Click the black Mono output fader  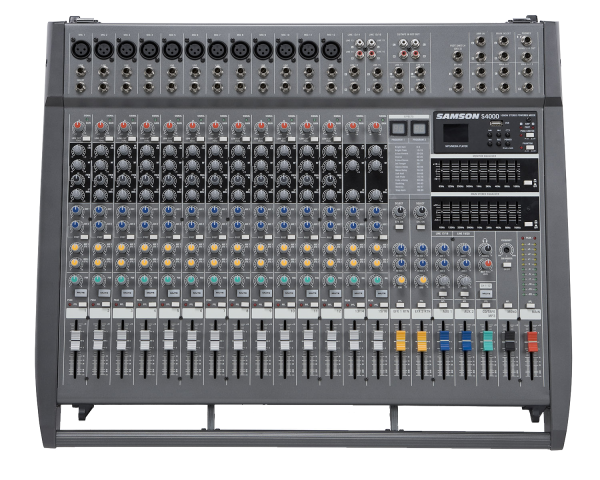pos(510,341)
